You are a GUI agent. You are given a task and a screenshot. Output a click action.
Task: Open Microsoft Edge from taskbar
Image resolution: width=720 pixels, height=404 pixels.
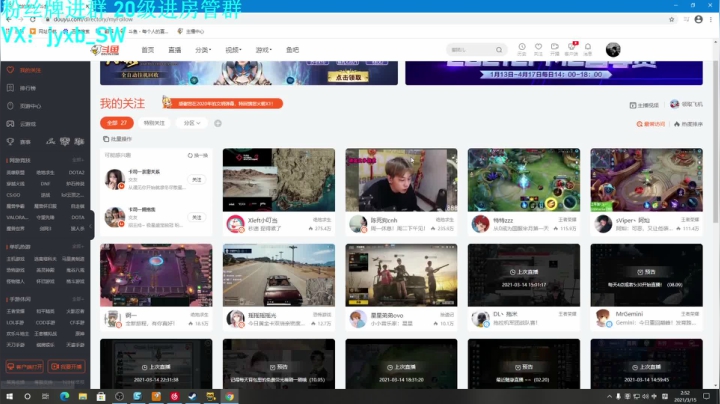(x=64, y=396)
